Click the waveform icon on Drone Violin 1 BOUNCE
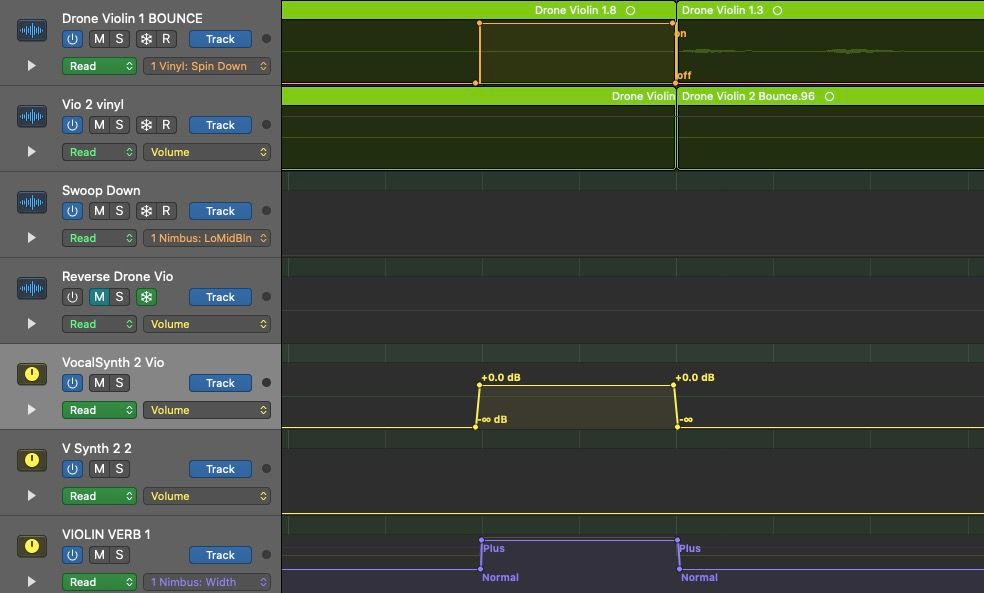Viewport: 984px width, 593px height. tap(31, 30)
